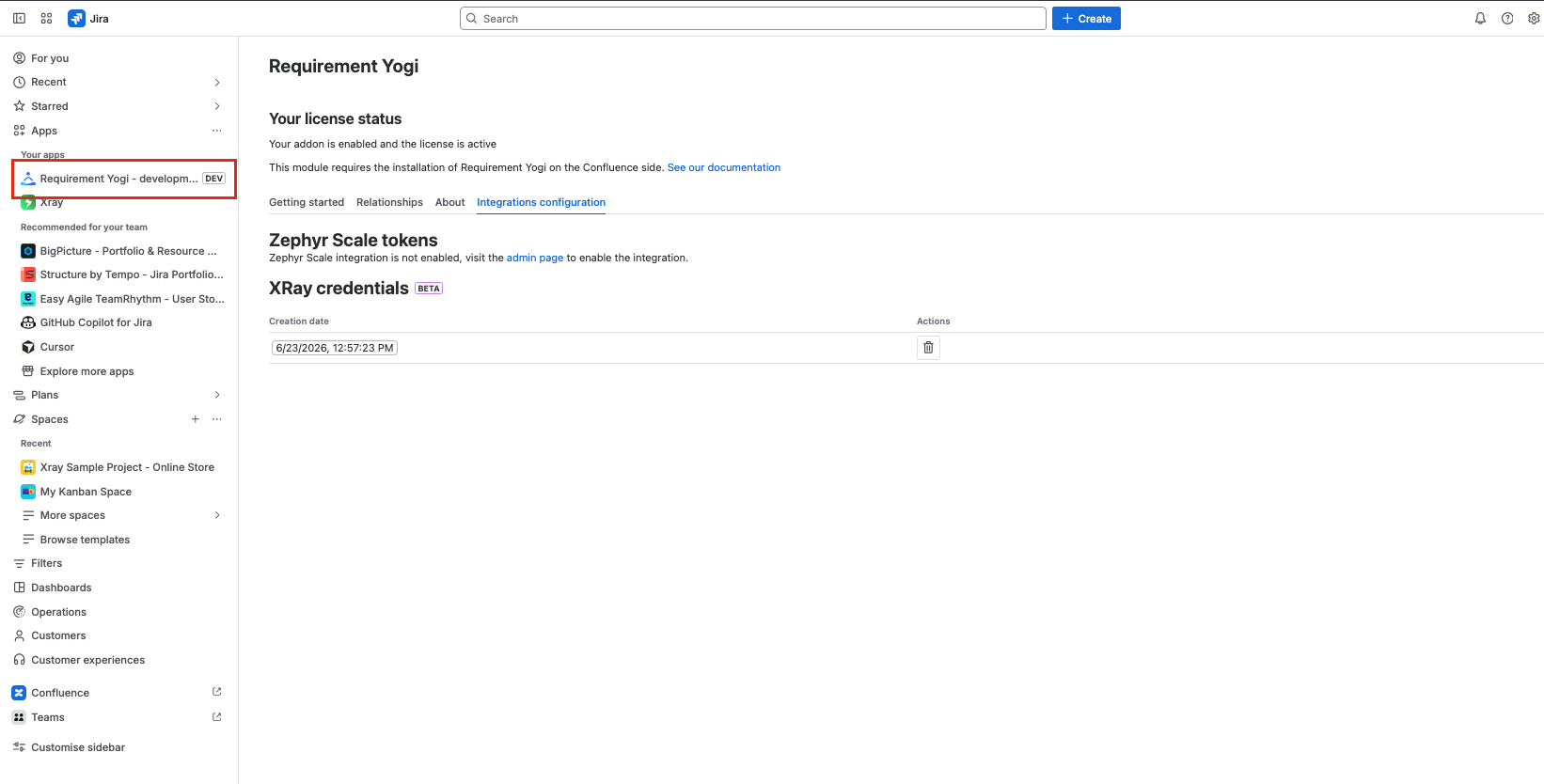Open GitHub Copilot for Jira icon
The height and width of the screenshot is (784, 1544).
[x=28, y=322]
